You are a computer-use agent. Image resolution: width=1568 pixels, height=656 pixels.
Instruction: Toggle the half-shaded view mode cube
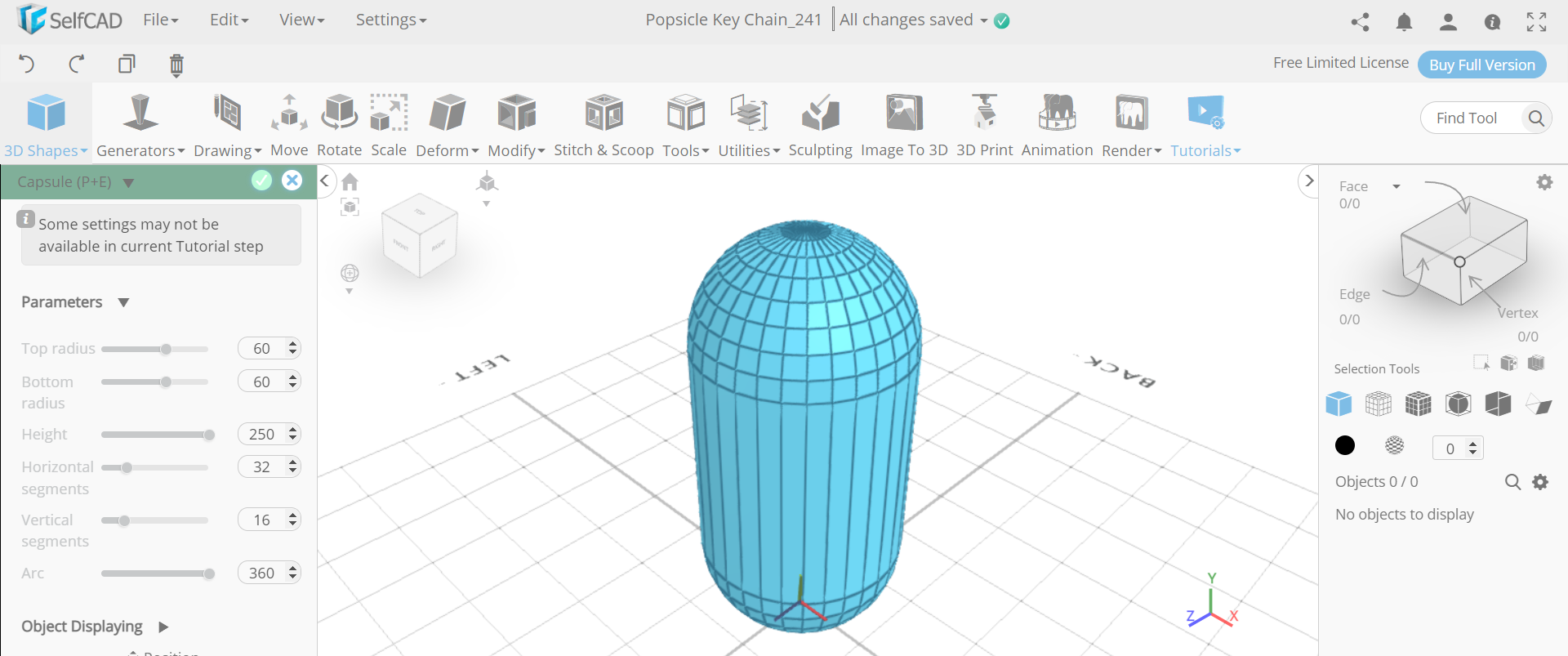coord(1498,404)
